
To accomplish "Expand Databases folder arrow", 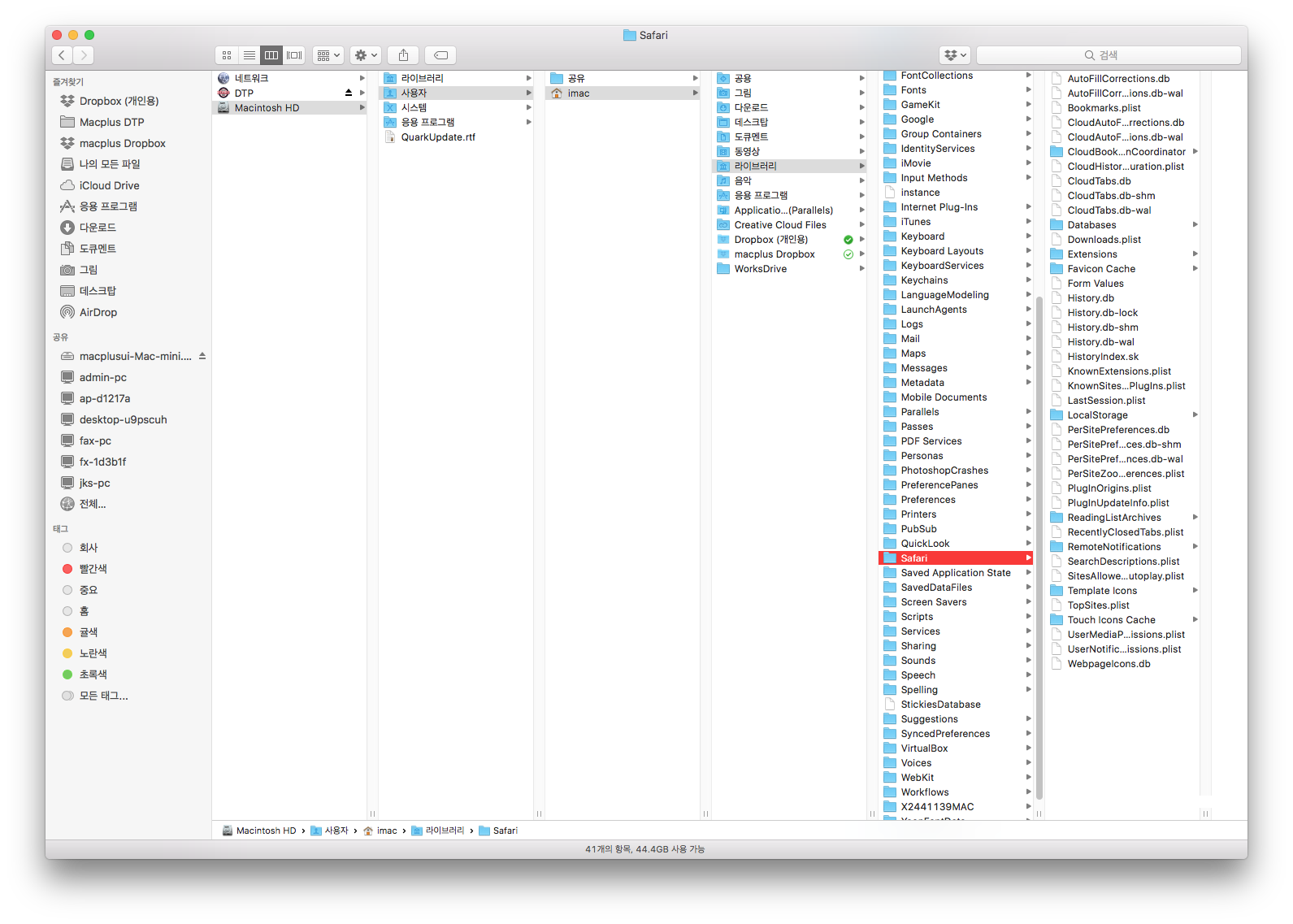I will pos(1195,224).
